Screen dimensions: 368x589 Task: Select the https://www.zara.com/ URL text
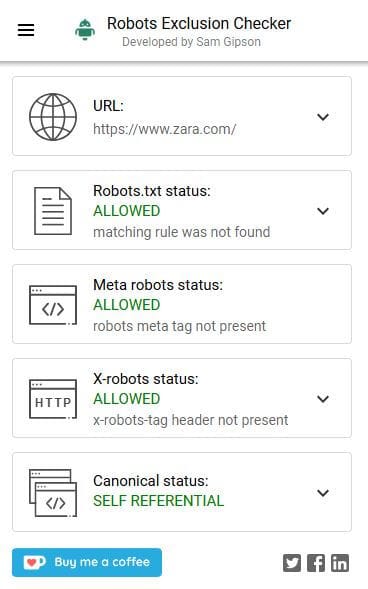click(x=164, y=129)
